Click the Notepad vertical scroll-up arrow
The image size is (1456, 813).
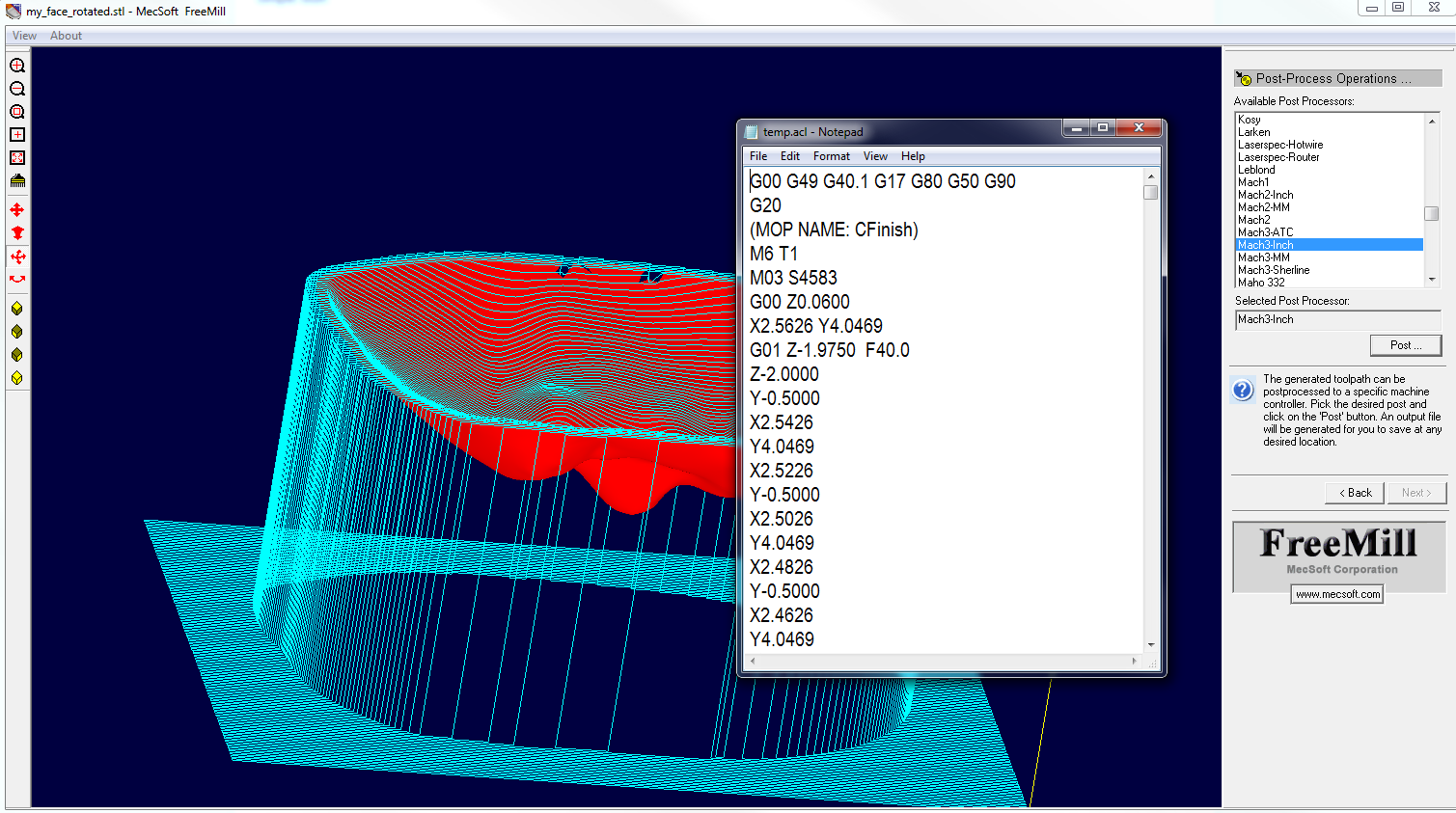pos(1151,176)
